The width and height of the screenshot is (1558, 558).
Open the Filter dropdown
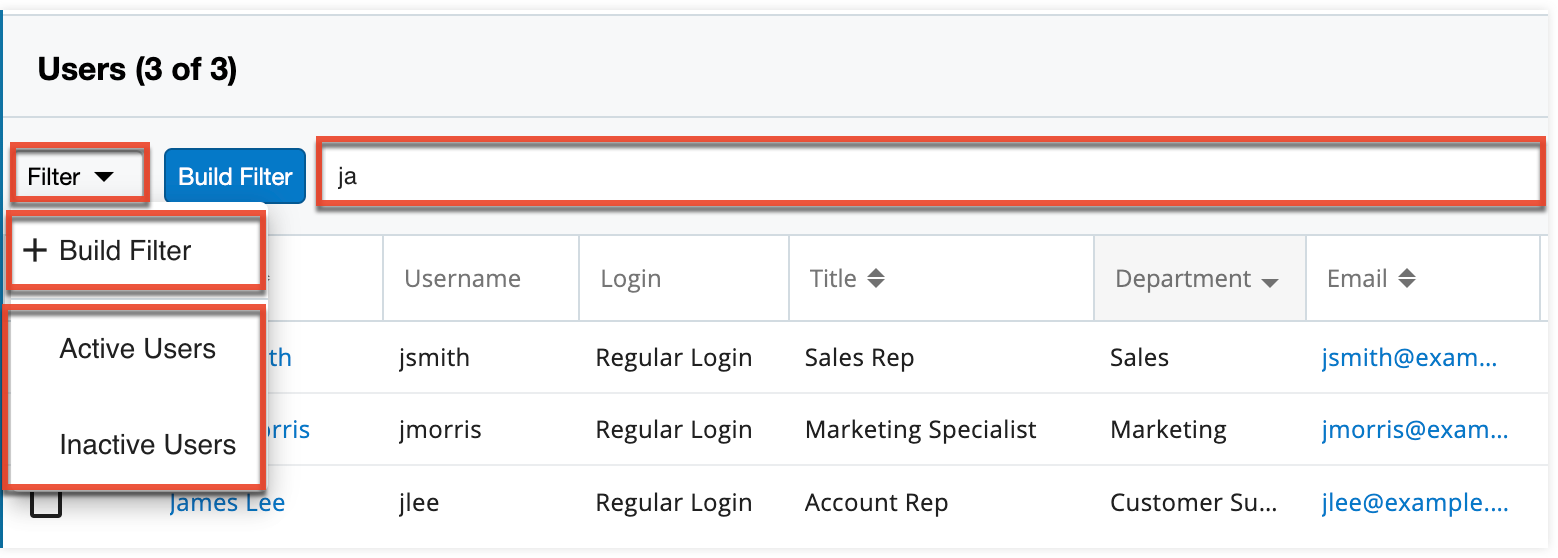[79, 176]
